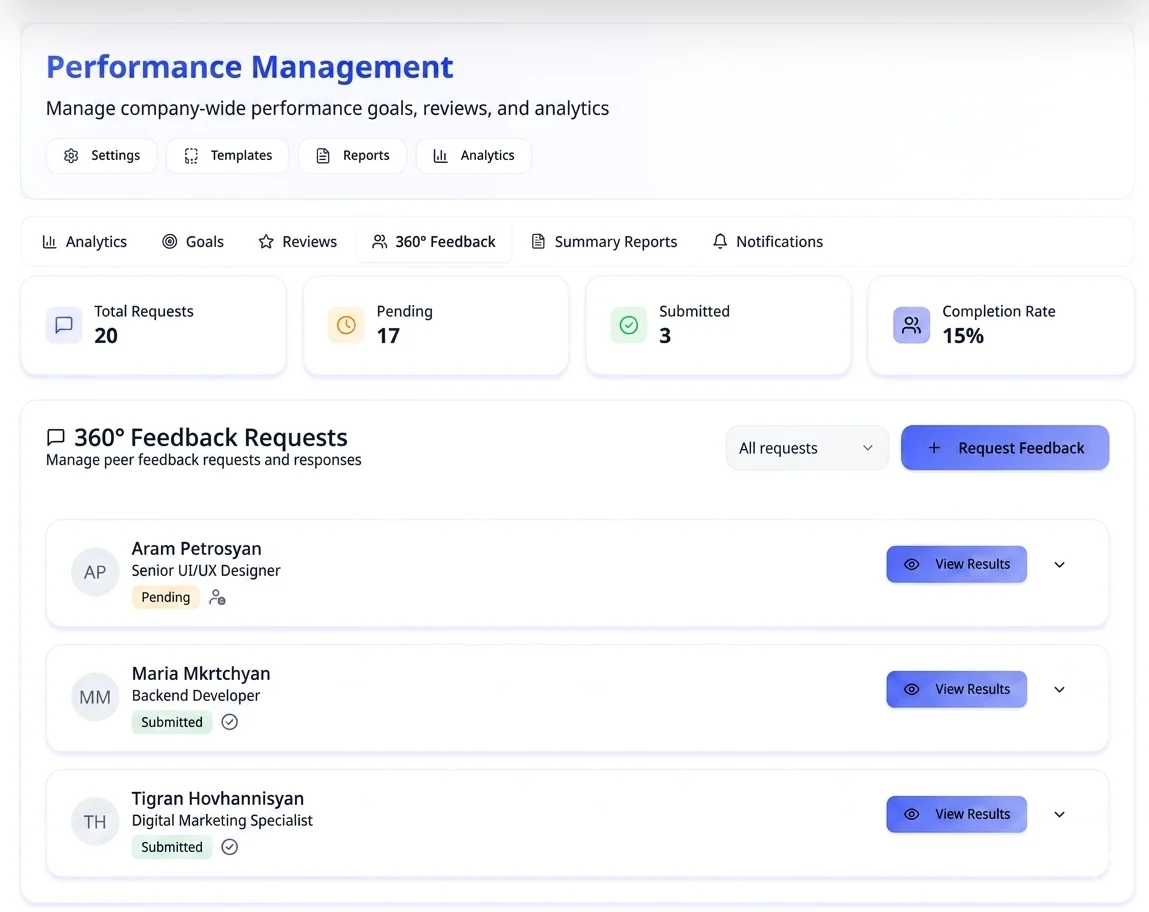The image size is (1149, 912).
Task: Click the Pending count 17
Action: pyautogui.click(x=388, y=335)
